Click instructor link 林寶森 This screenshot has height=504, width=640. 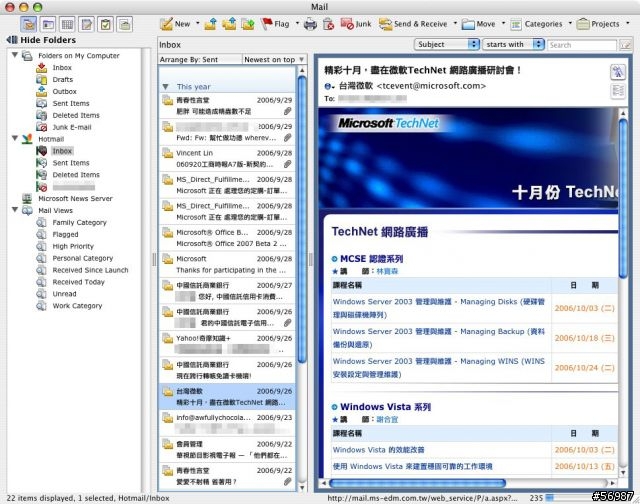(x=387, y=271)
